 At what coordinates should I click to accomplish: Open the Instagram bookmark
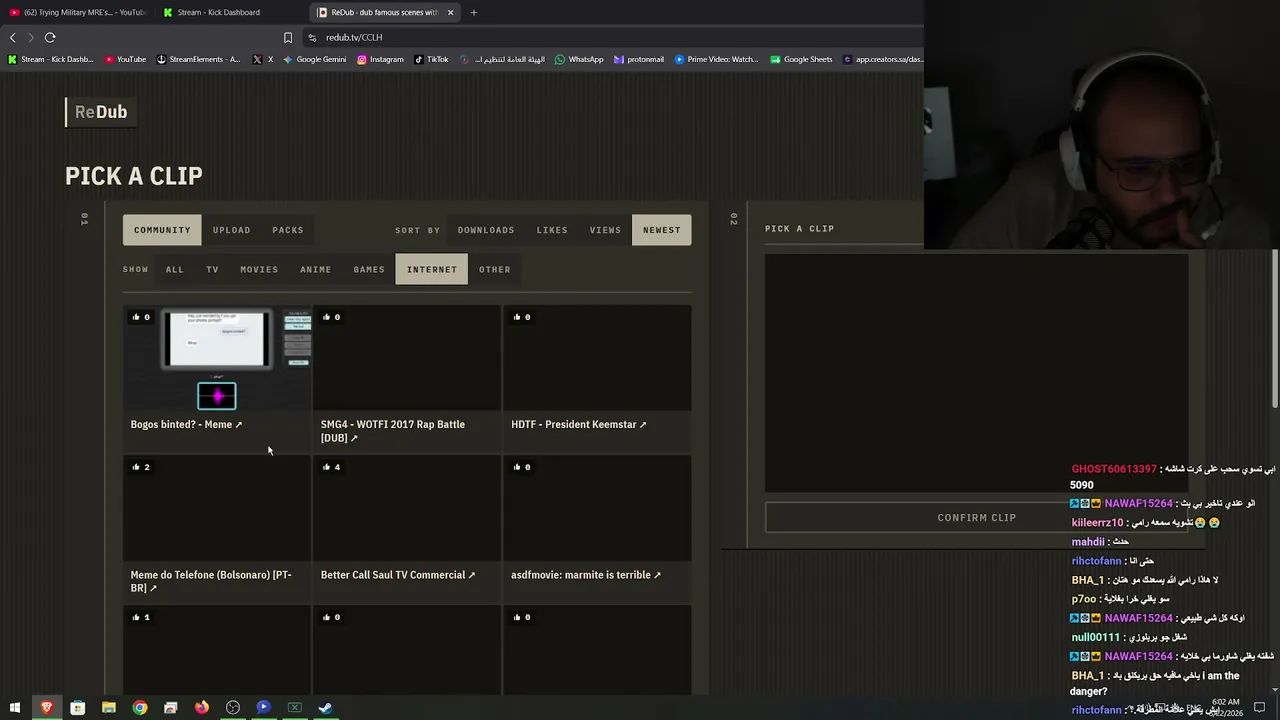[x=380, y=59]
